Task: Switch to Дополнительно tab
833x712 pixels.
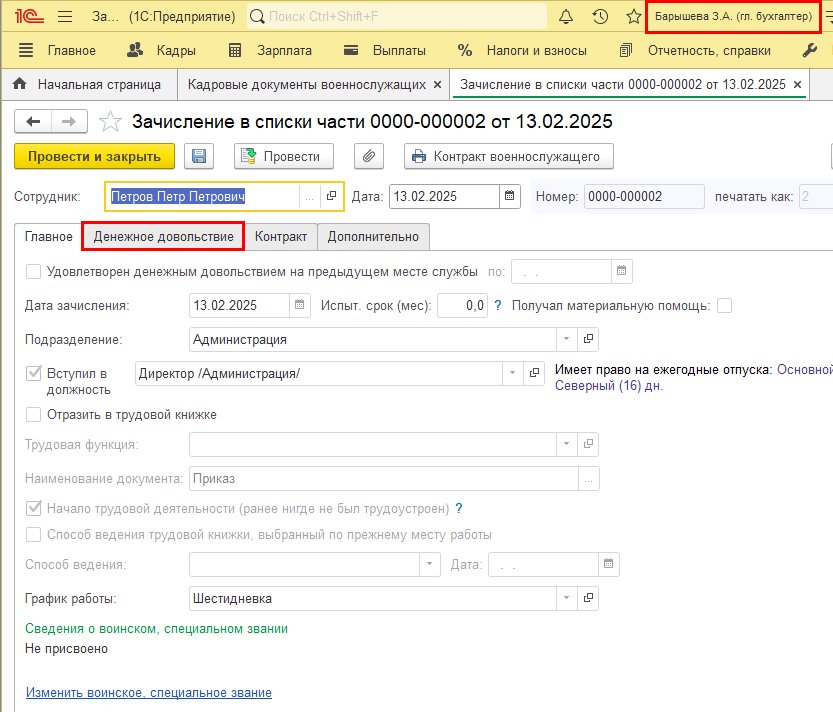Action: [373, 236]
